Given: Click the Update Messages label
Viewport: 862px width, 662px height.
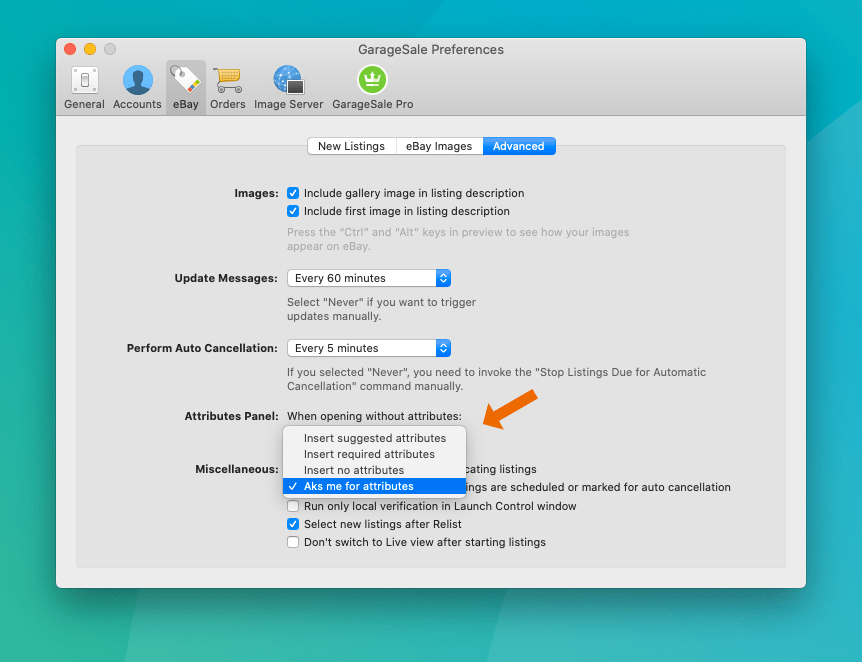Looking at the screenshot, I should click(x=226, y=278).
